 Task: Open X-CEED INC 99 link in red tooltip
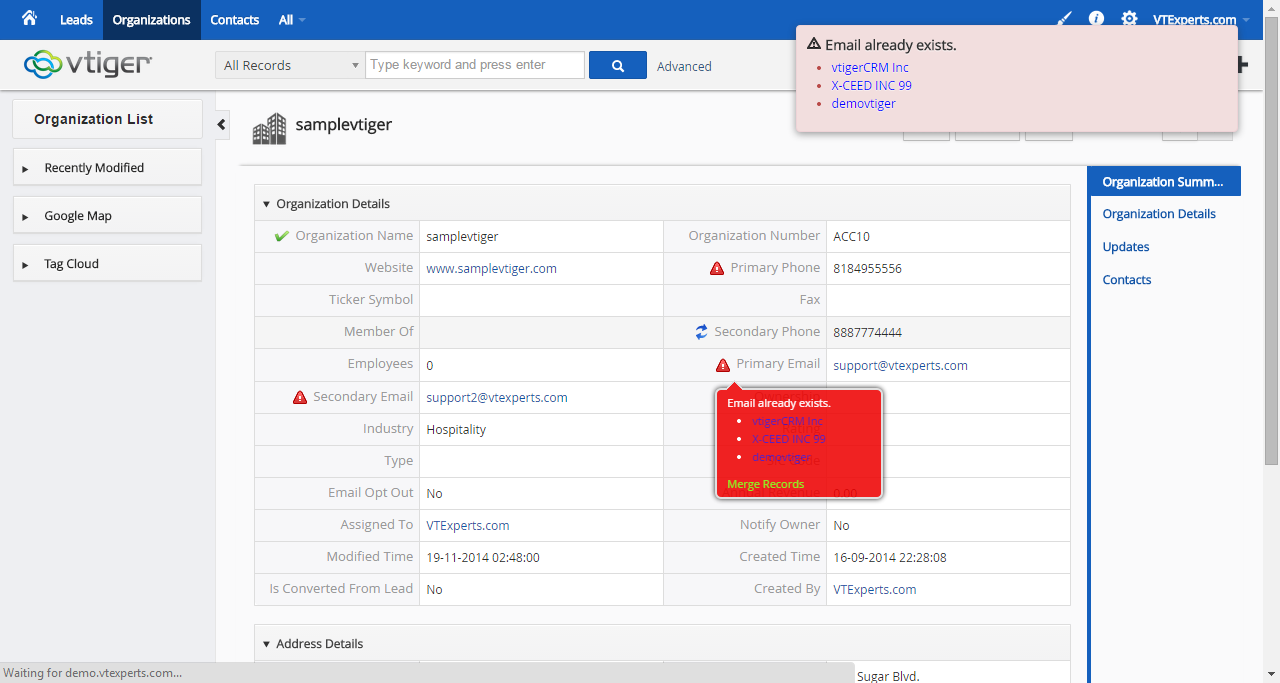click(x=789, y=439)
